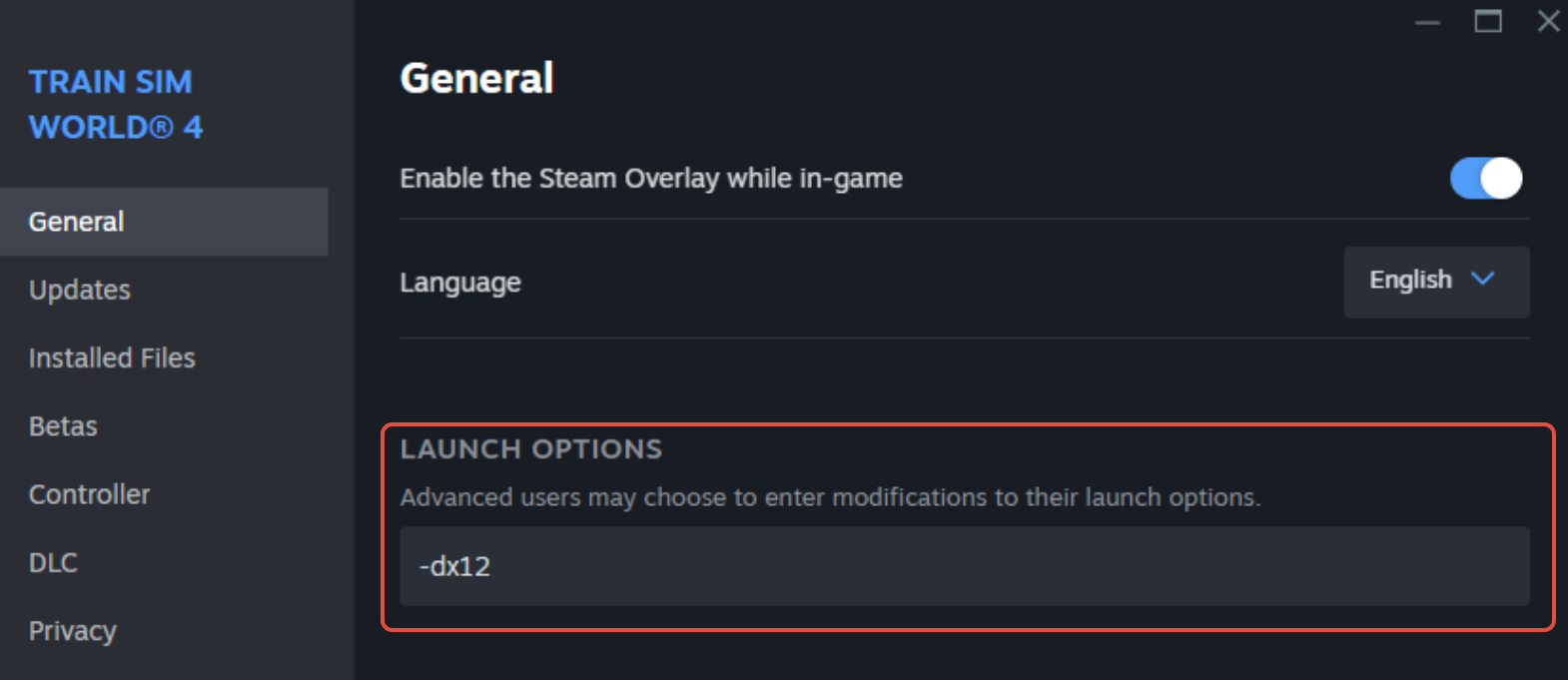Show the DLC tab
Viewport: 1568px width, 680px height.
click(53, 562)
